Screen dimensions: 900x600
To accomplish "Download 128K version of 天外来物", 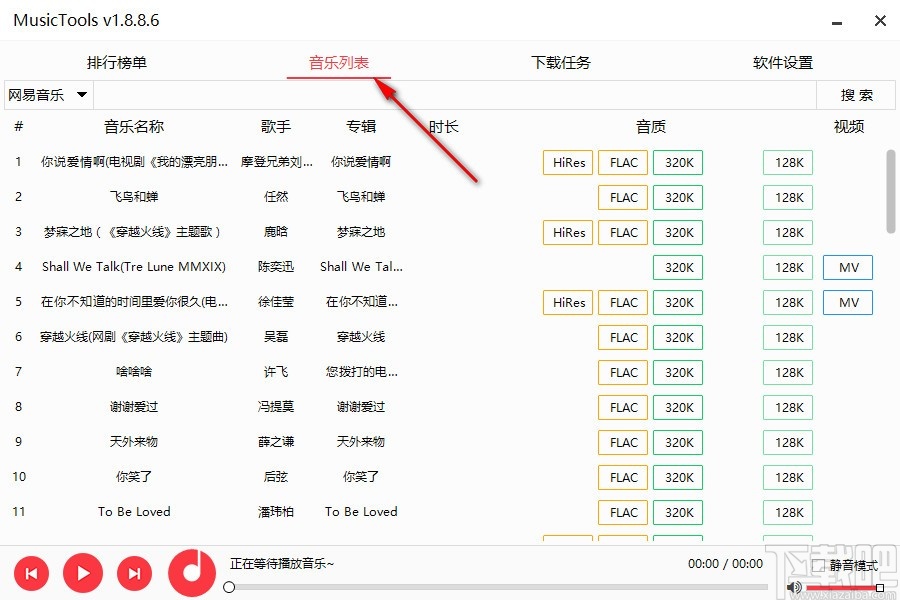I will tap(787, 442).
